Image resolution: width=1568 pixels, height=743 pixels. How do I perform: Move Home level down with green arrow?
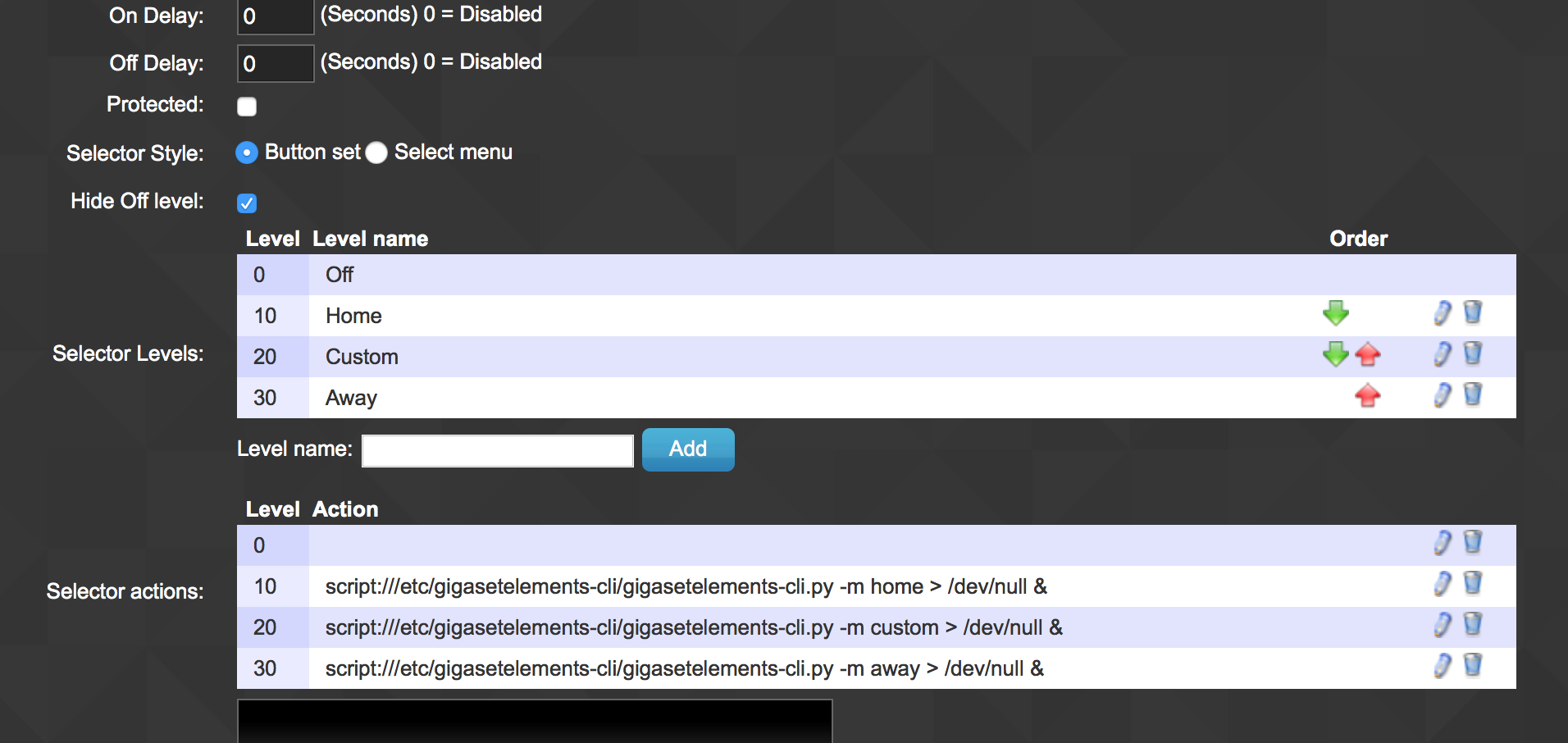pyautogui.click(x=1336, y=312)
